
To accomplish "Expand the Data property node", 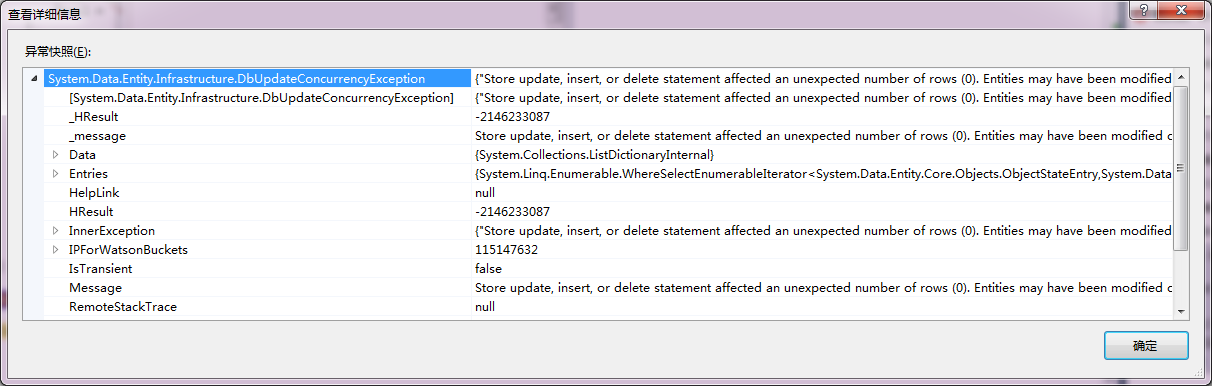I will (56, 155).
